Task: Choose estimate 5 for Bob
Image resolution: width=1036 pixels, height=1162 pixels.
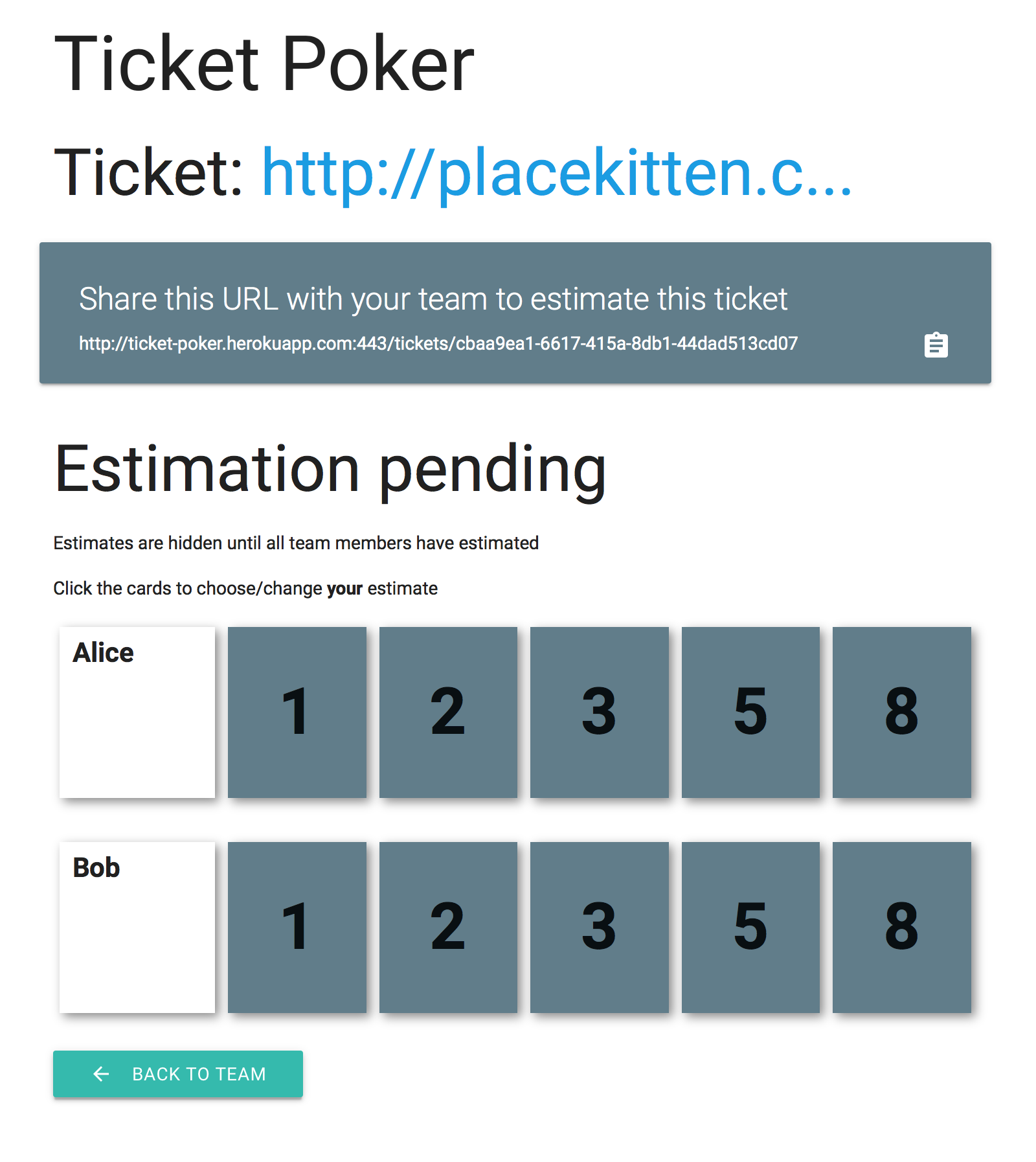Action: click(x=750, y=927)
